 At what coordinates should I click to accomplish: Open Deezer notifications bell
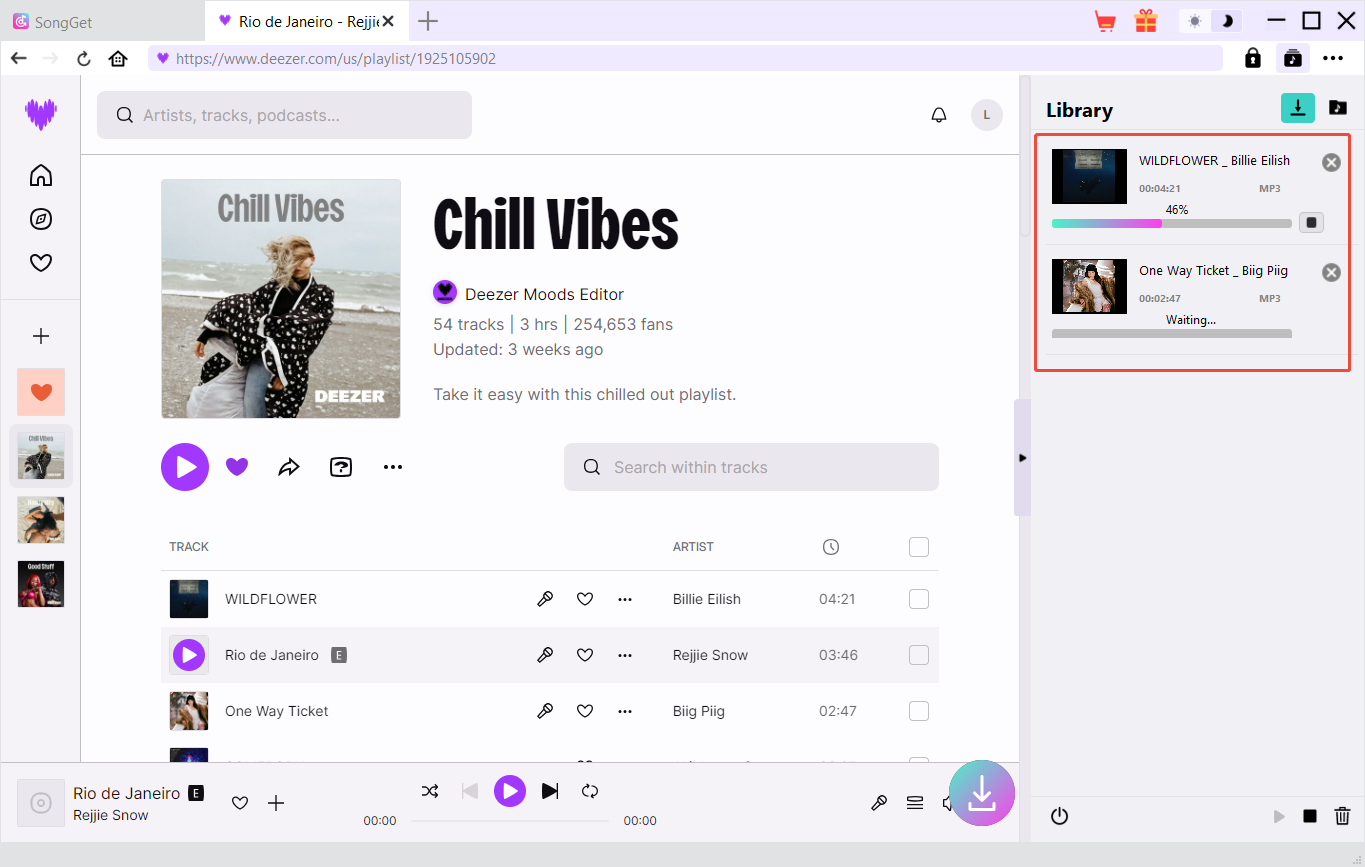(x=938, y=115)
